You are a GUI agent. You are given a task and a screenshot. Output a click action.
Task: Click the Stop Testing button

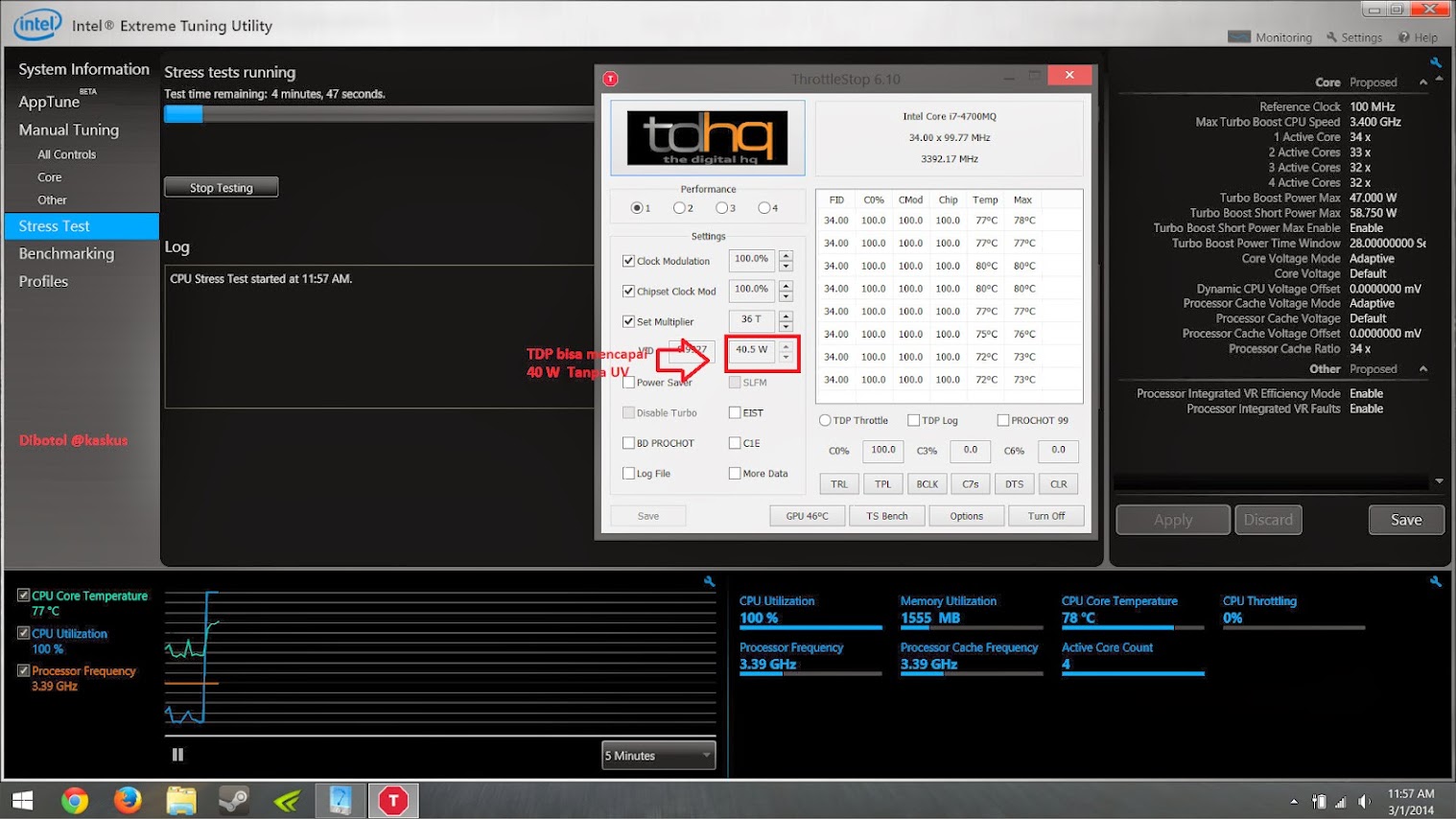(x=221, y=188)
